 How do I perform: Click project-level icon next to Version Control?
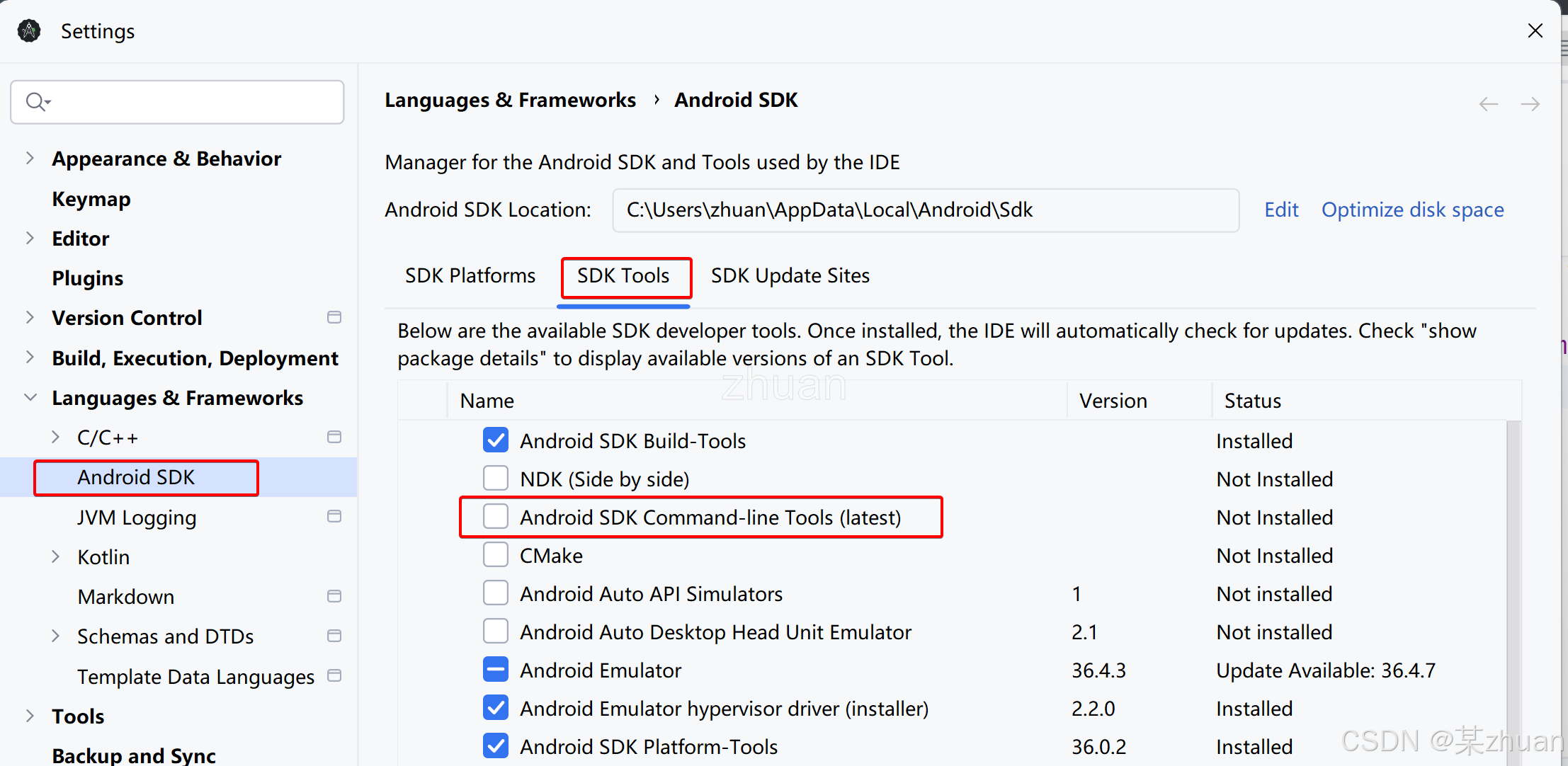click(334, 317)
